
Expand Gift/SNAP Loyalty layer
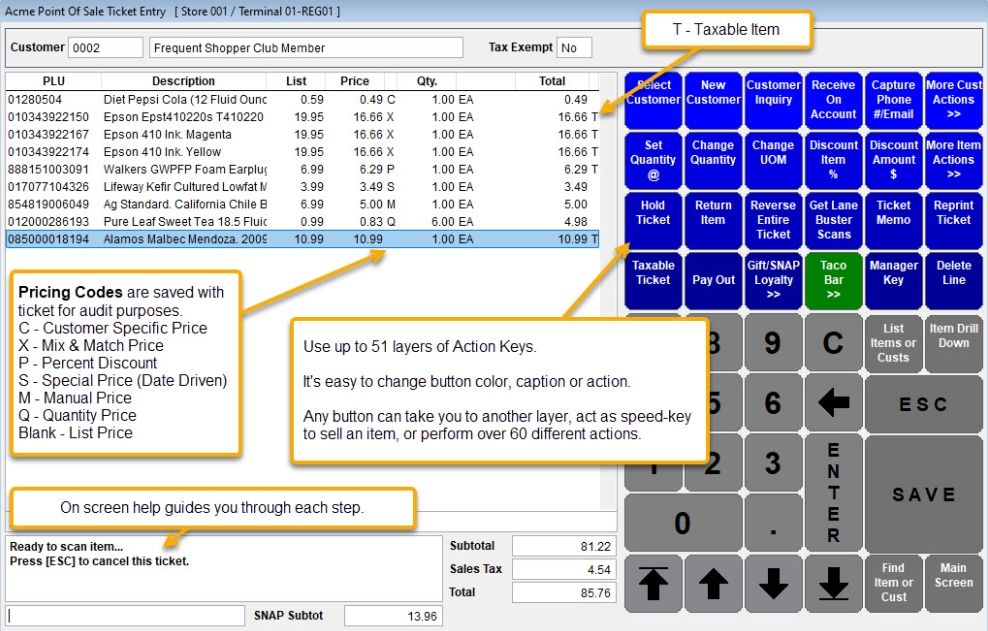pyautogui.click(x=773, y=281)
